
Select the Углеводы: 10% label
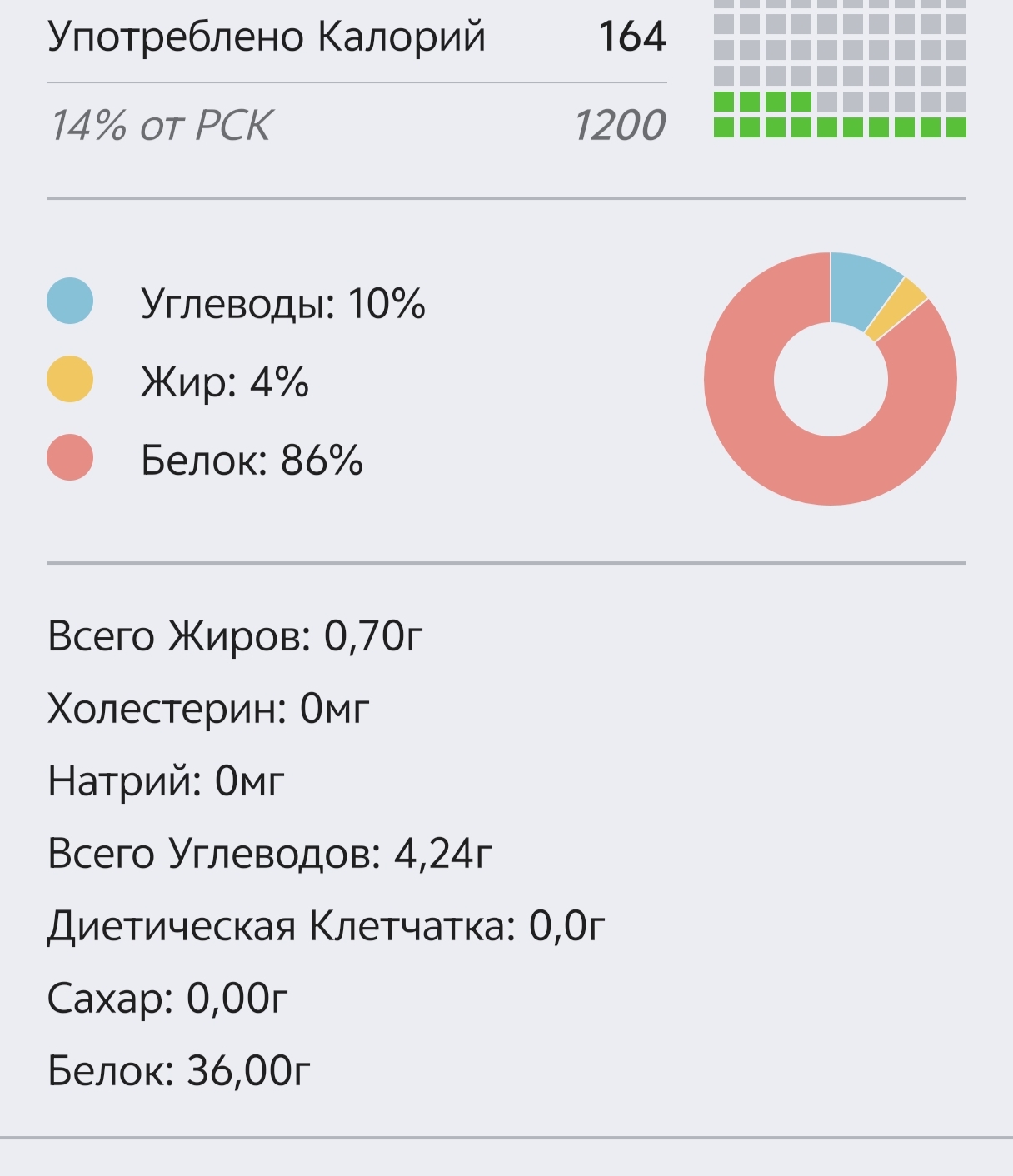(x=282, y=303)
